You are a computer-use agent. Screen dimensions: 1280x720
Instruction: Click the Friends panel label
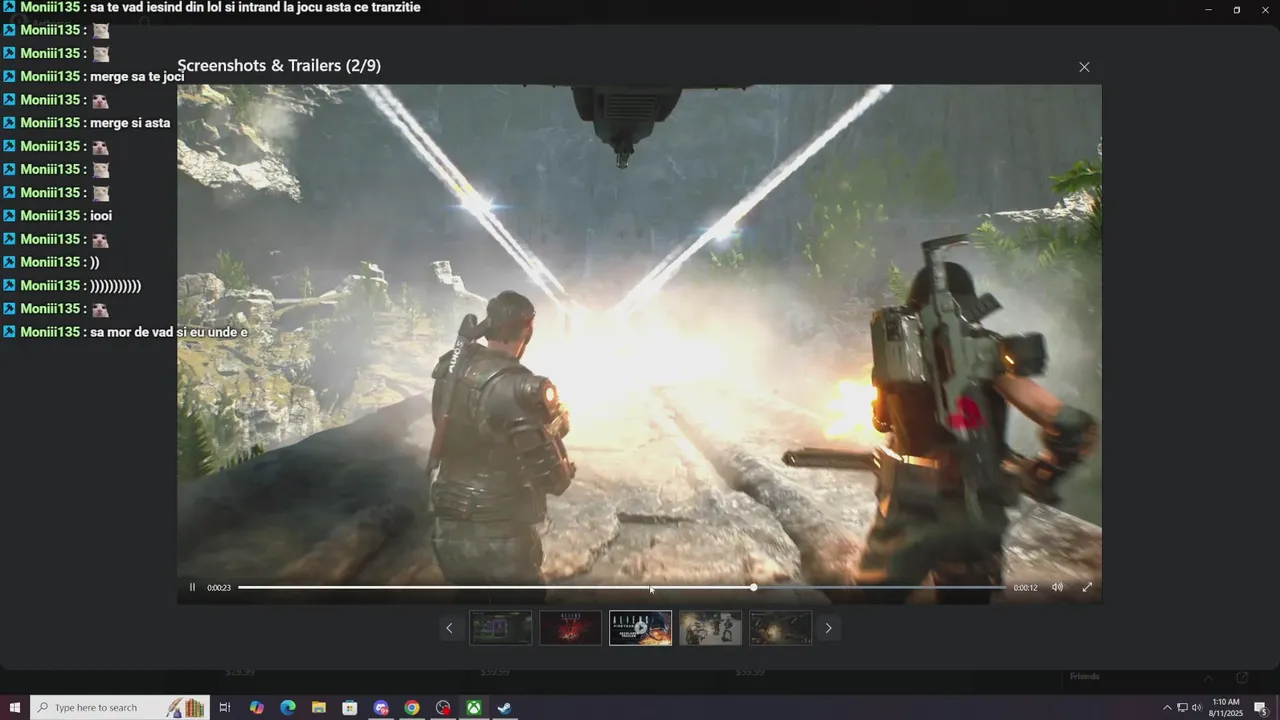(x=1084, y=677)
